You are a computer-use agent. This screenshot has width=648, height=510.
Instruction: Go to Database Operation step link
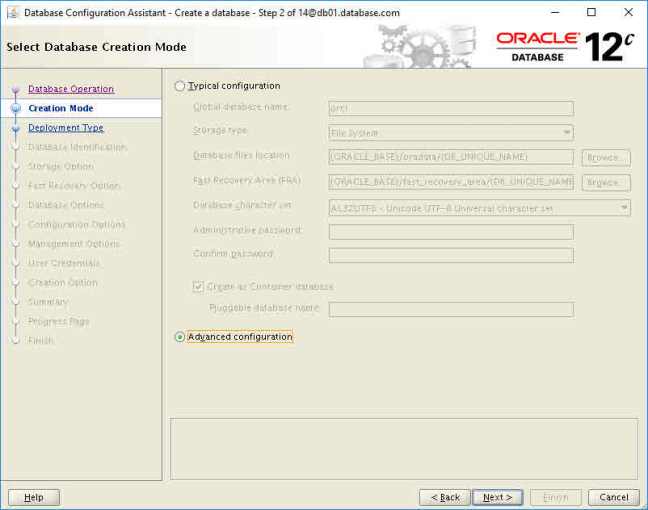coord(70,89)
